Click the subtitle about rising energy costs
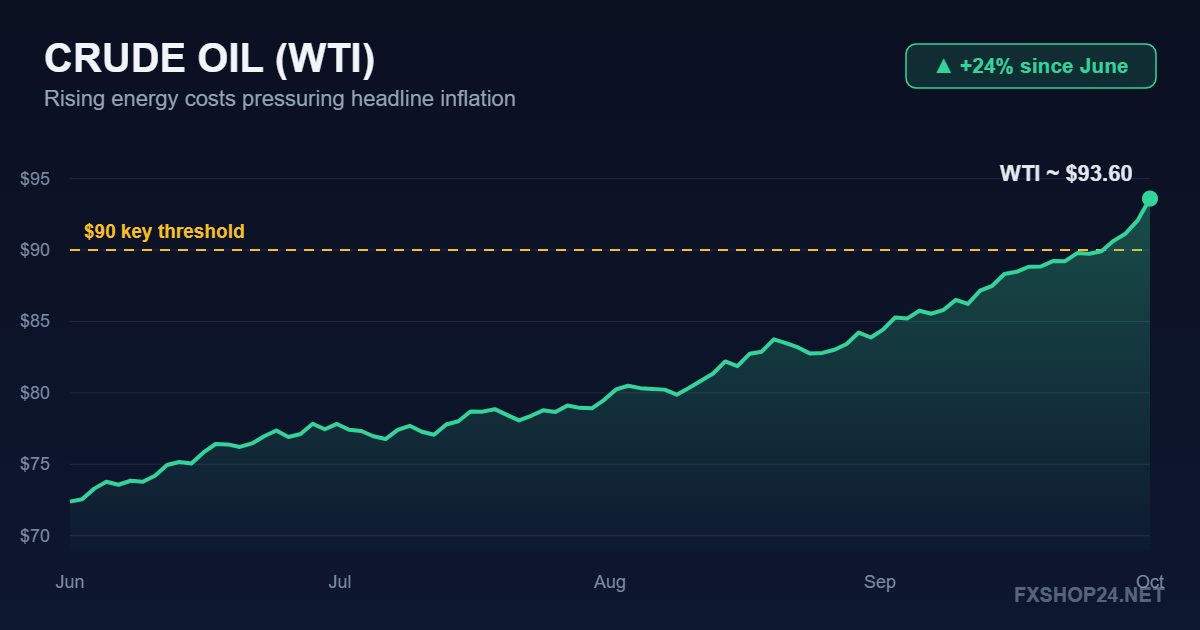Screen dimensions: 1200x630 (x=280, y=99)
